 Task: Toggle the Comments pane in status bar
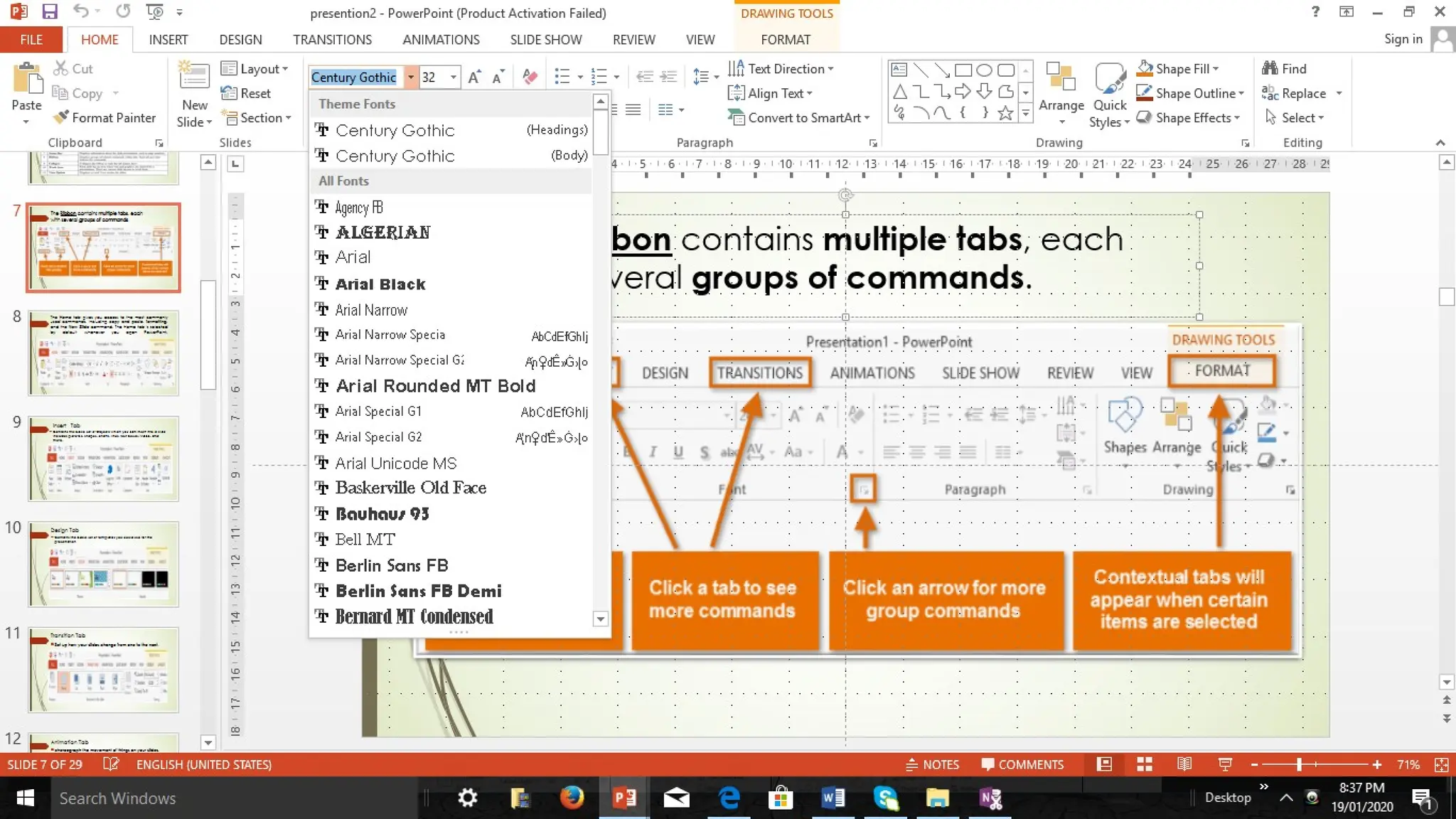pos(1022,764)
